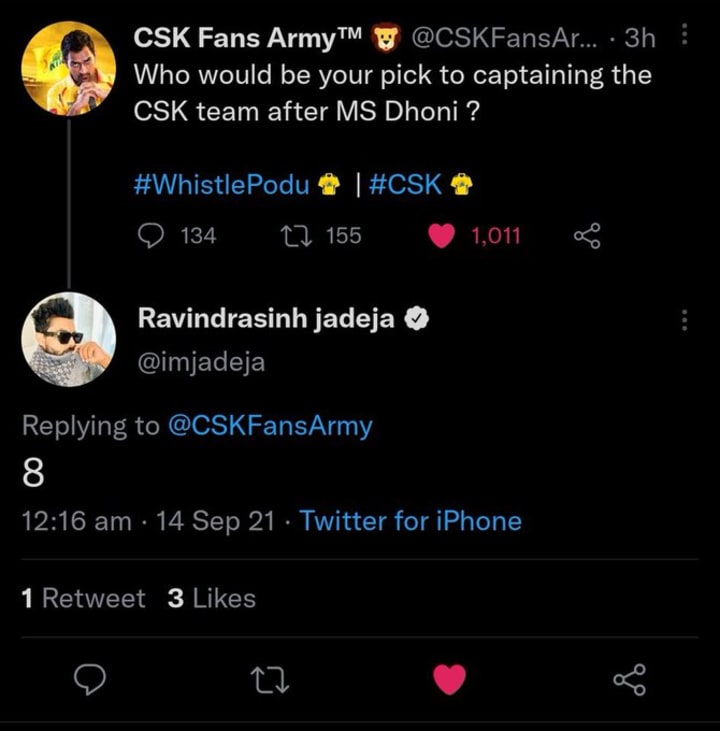
Task: Reply to the CSK Fans Army tweet
Action: point(149,236)
